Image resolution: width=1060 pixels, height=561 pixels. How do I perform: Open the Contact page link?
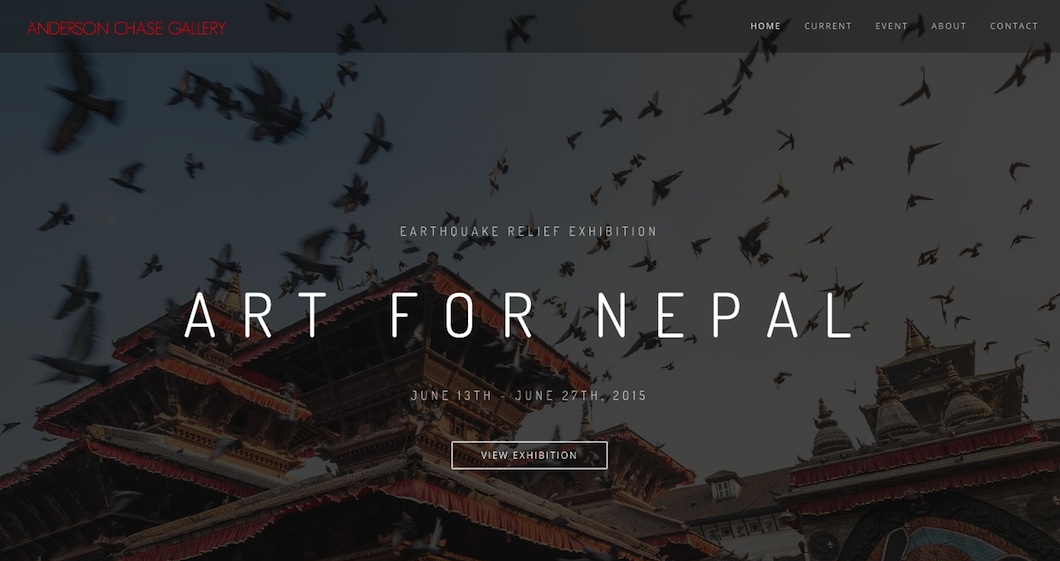pos(1014,26)
